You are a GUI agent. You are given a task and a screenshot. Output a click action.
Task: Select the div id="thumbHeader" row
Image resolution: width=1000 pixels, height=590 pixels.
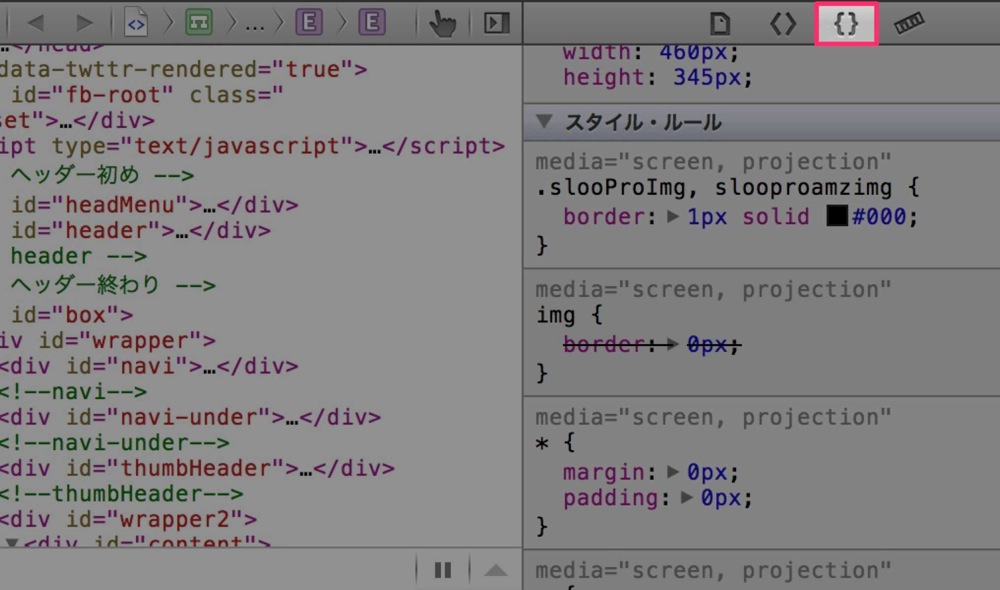[197, 468]
